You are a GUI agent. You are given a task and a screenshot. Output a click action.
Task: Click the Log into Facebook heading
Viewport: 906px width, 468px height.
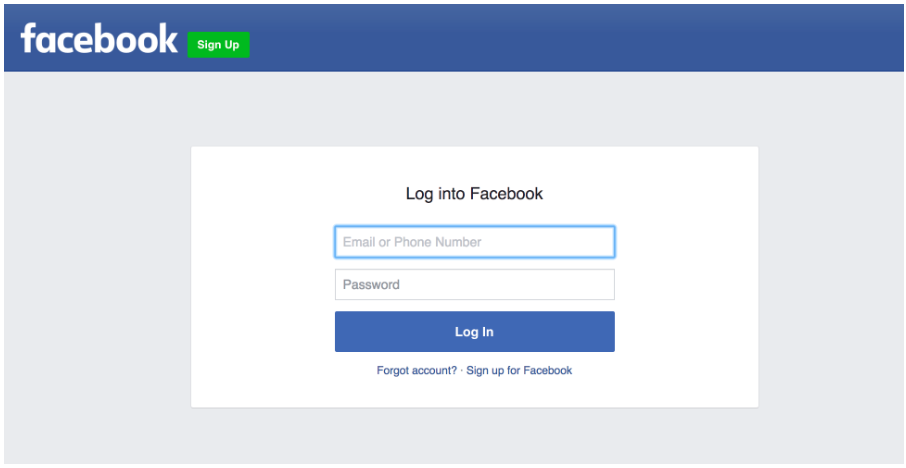click(x=474, y=194)
